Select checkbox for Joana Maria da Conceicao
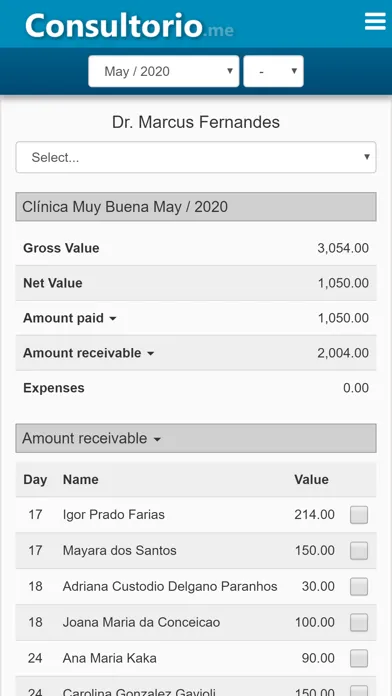This screenshot has height=696, width=392. 359,622
